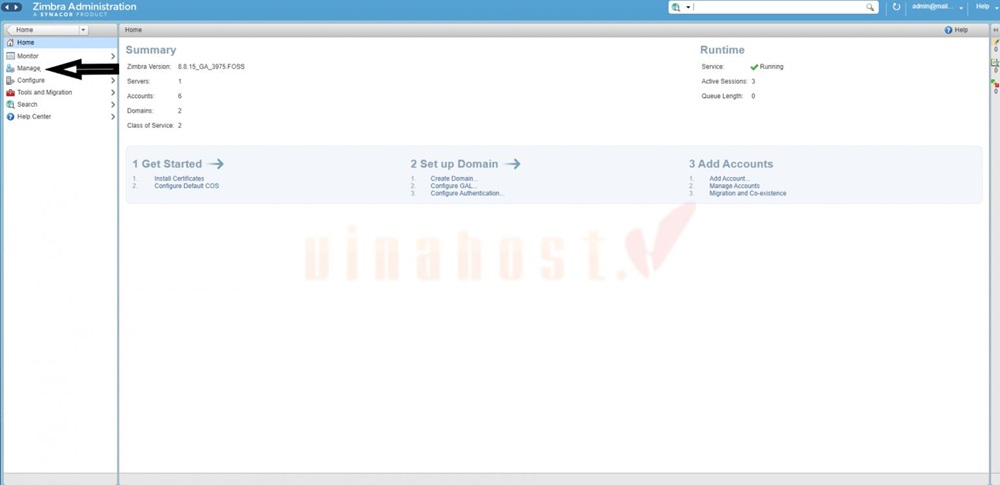Expand the Monitor chevron
This screenshot has height=485, width=1000.
click(113, 56)
